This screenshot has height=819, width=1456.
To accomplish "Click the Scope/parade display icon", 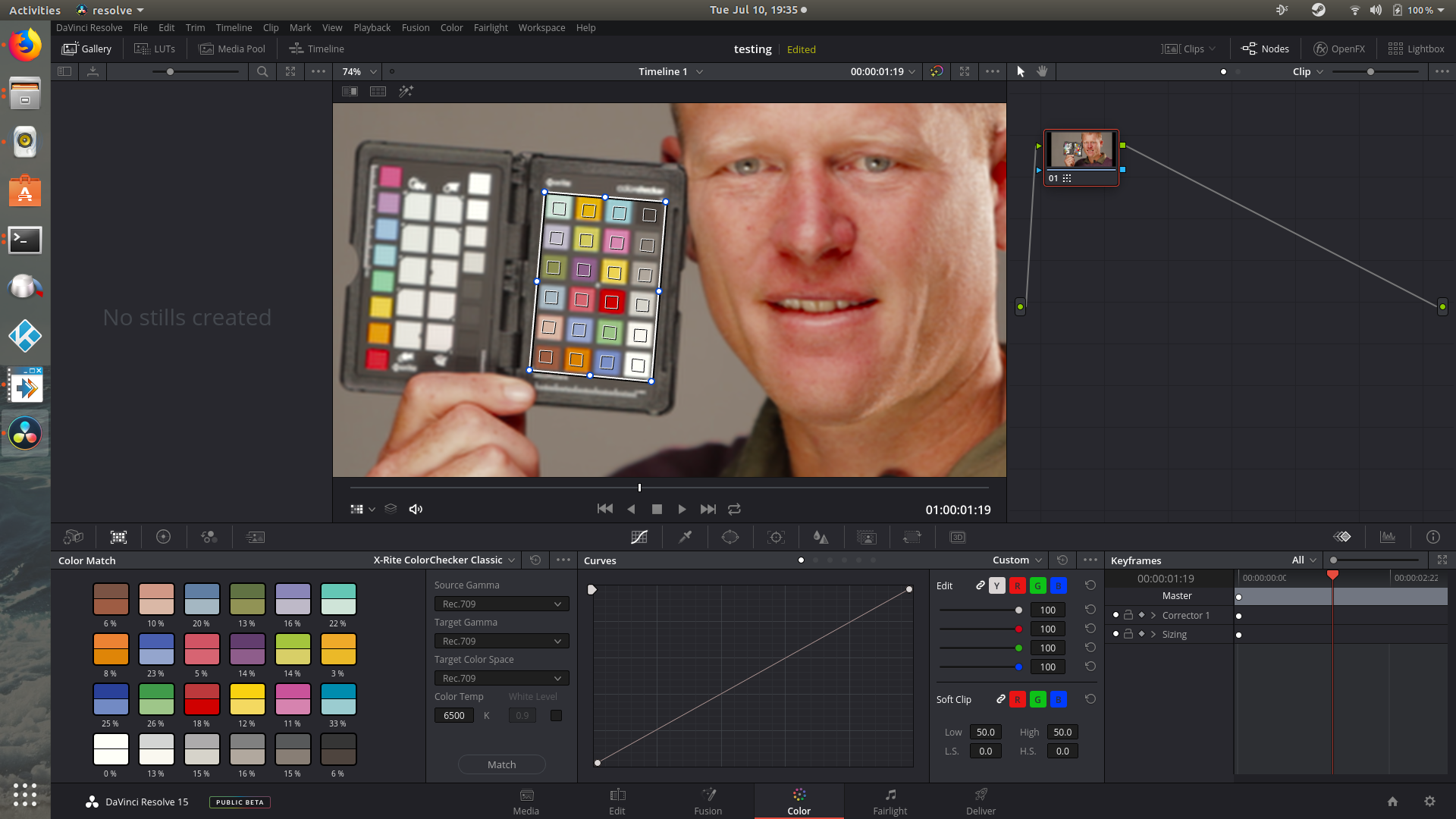I will (1389, 537).
